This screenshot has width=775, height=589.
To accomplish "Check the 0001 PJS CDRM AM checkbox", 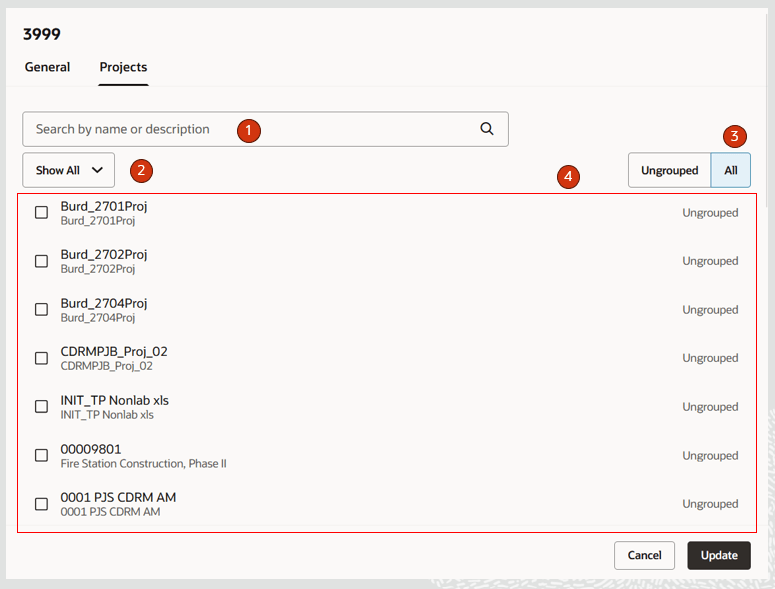I will pyautogui.click(x=42, y=504).
